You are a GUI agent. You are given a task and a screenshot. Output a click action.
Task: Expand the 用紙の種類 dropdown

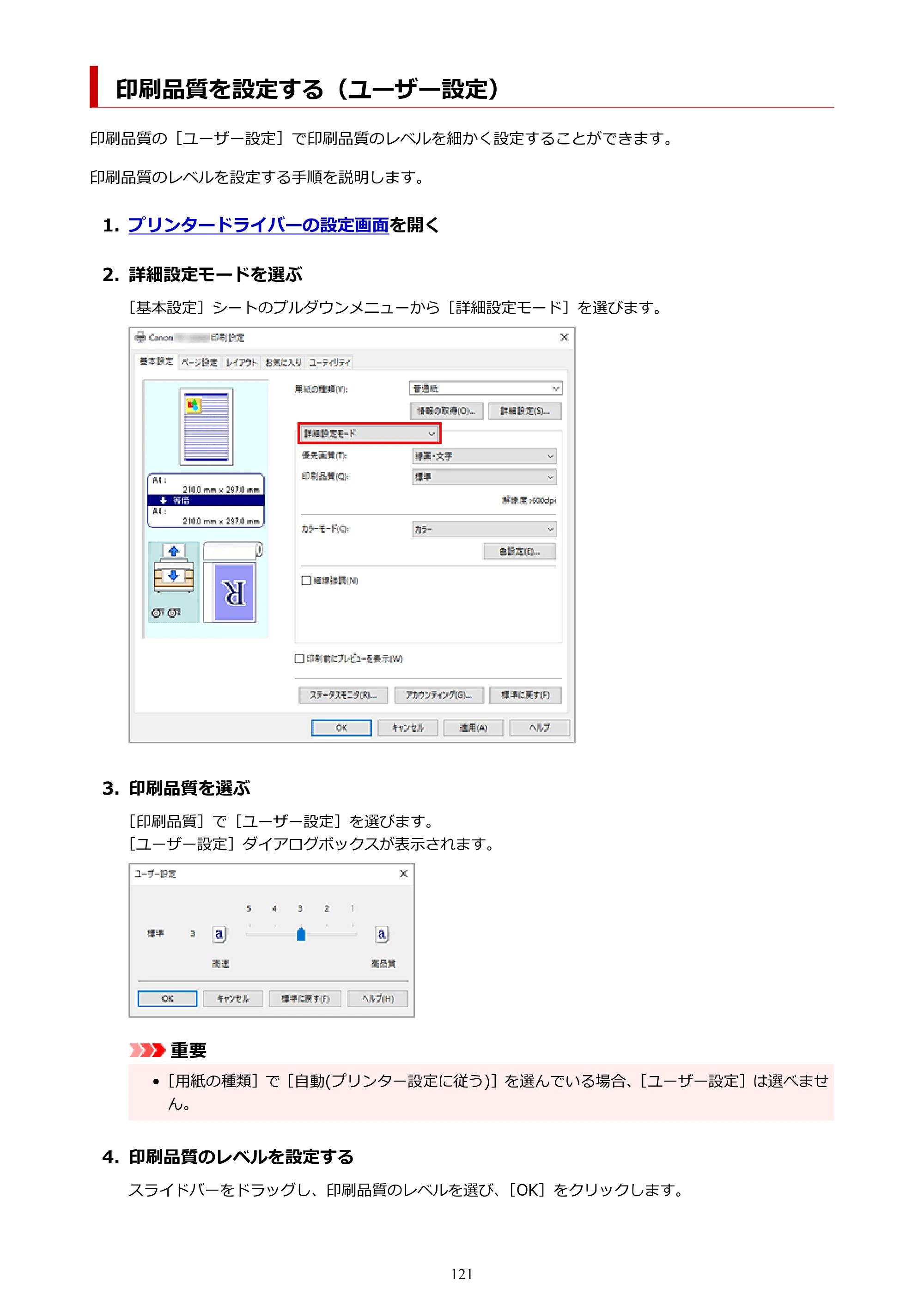tap(486, 388)
